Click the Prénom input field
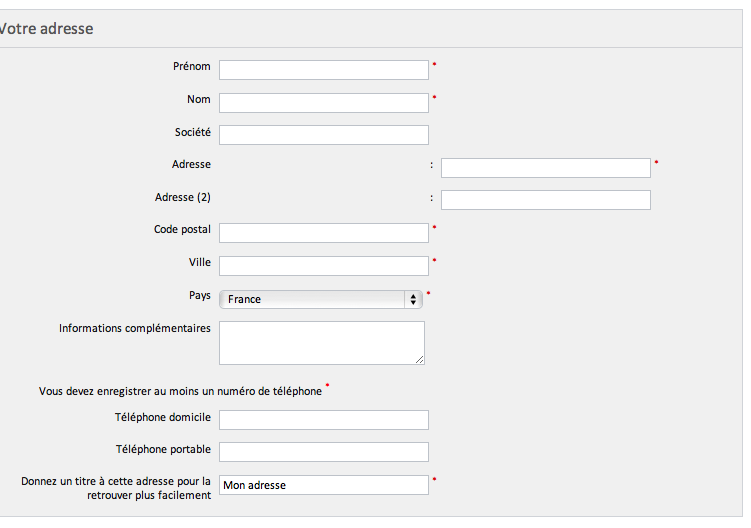The width and height of the screenshot is (751, 528). click(x=324, y=70)
